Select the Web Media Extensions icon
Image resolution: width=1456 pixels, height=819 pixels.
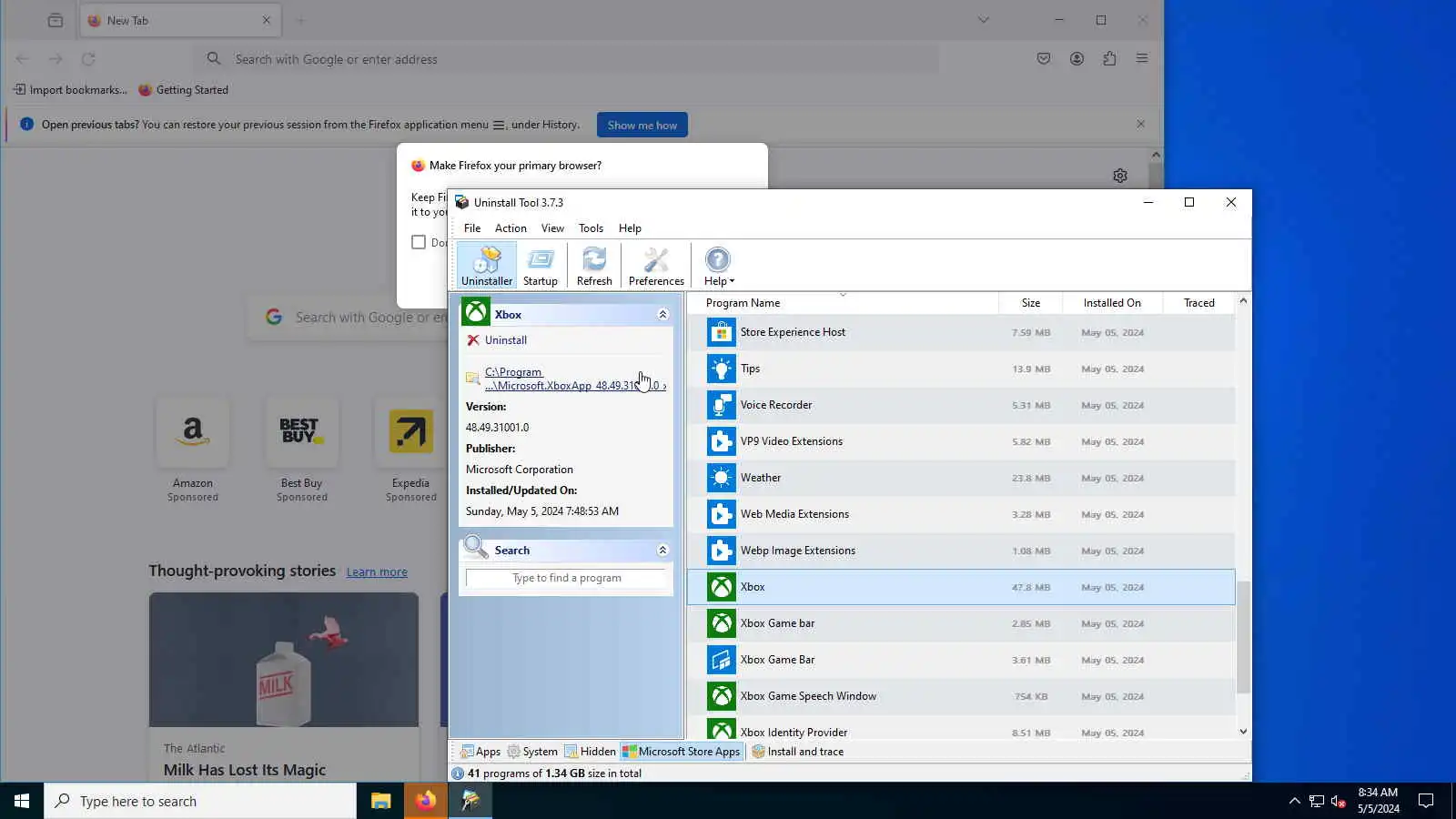[722, 514]
